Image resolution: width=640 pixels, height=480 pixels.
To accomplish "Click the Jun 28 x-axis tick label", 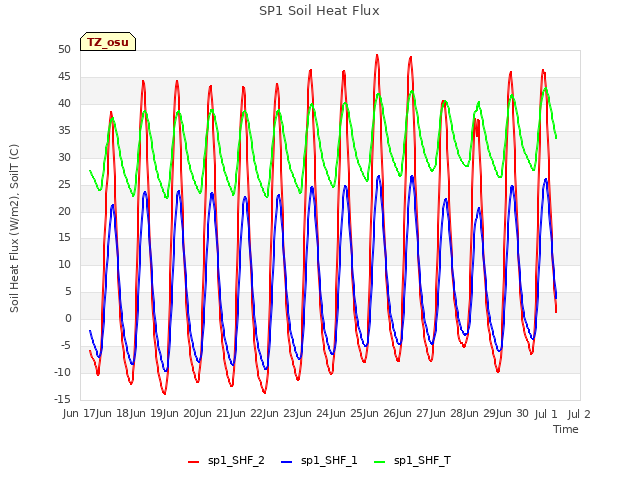I will 448,414.
